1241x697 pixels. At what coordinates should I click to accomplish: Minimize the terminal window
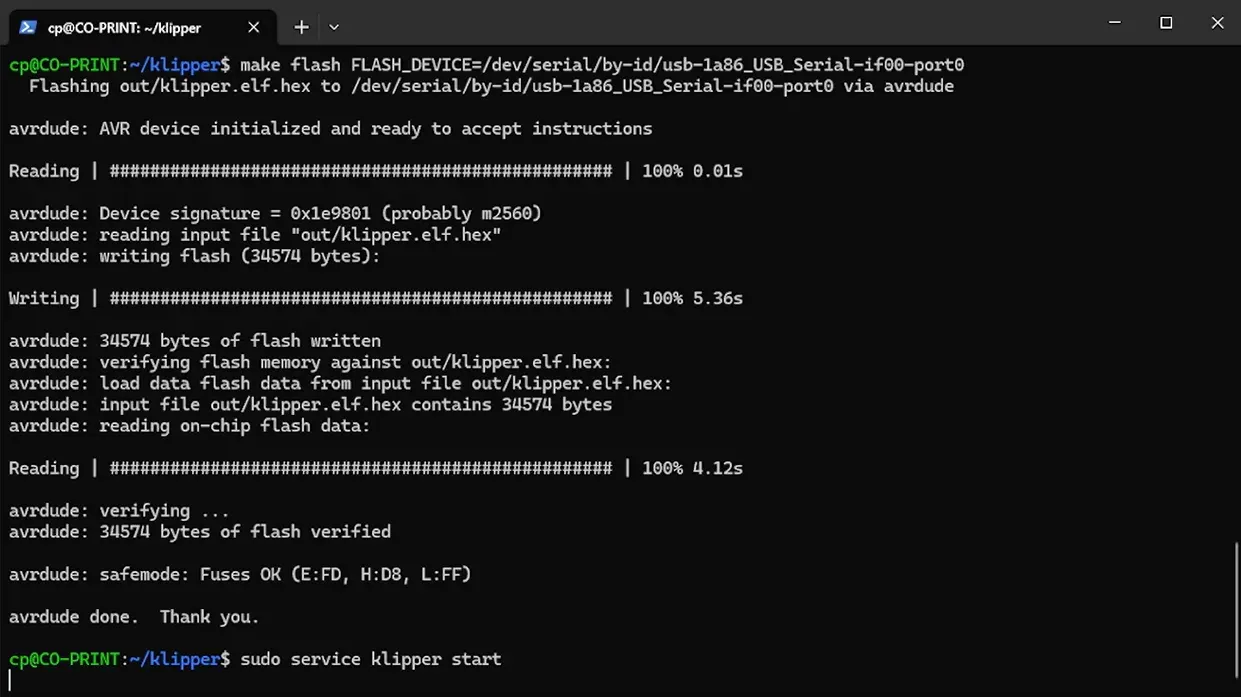coord(1114,23)
